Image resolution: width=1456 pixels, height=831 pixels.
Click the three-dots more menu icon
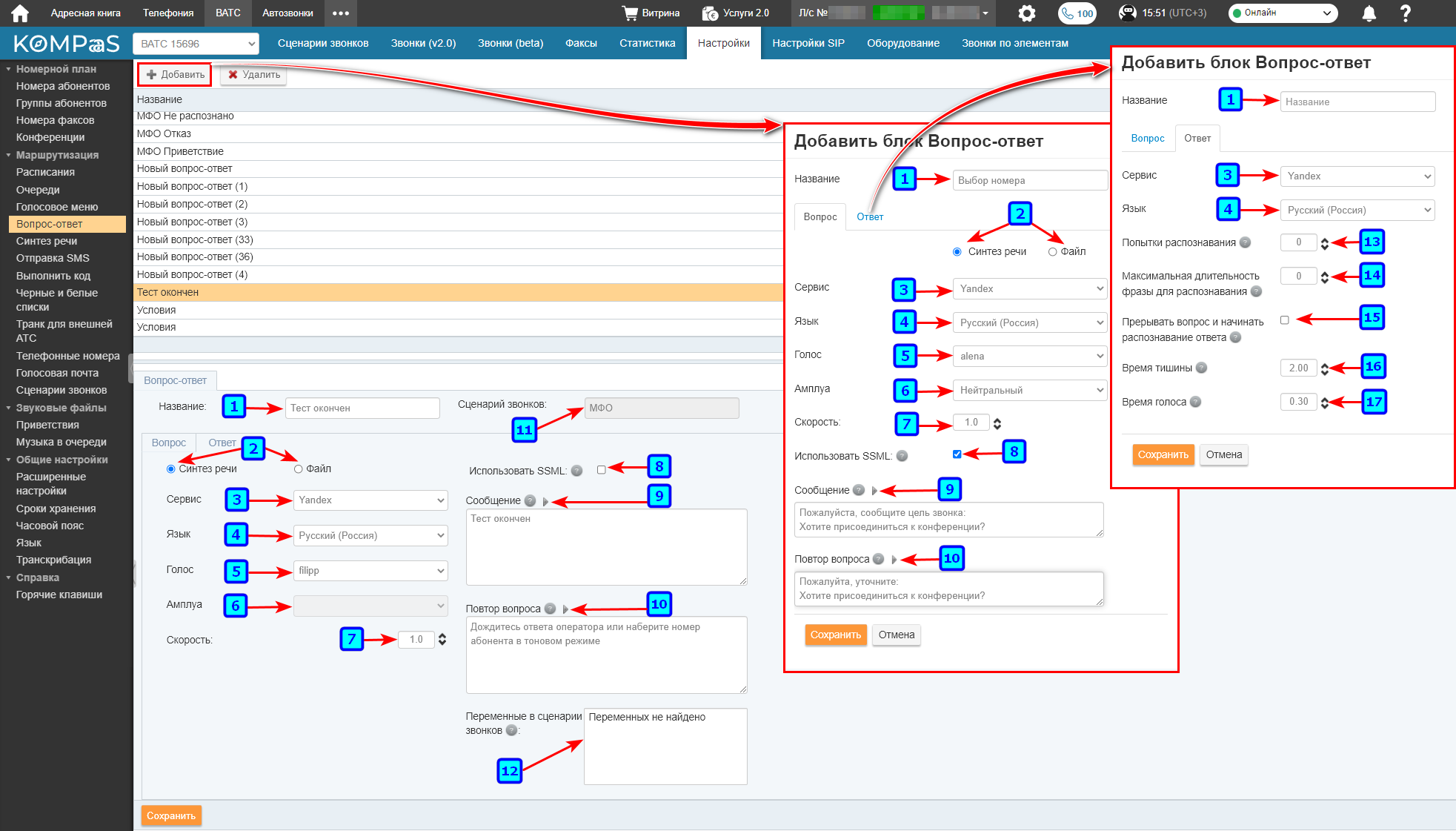(x=340, y=13)
